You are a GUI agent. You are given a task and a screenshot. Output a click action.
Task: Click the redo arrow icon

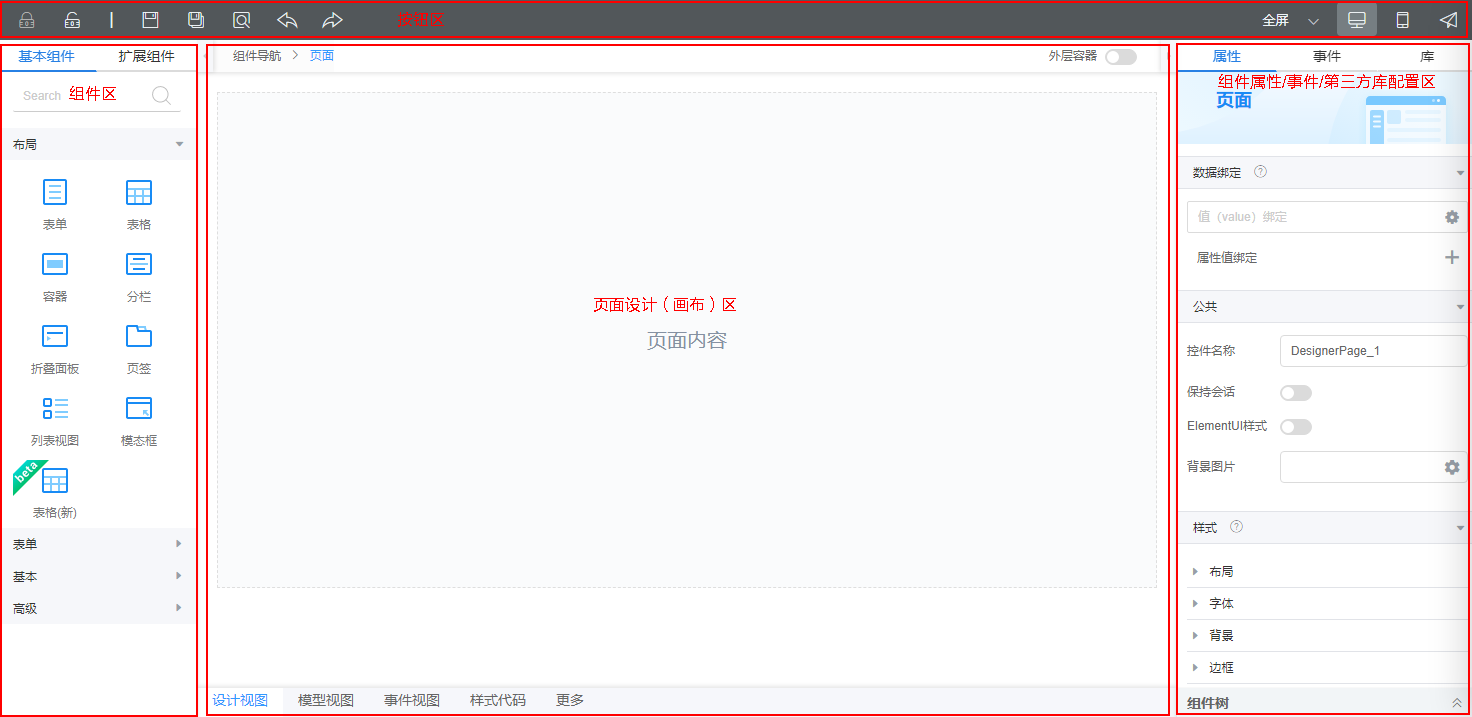[332, 20]
